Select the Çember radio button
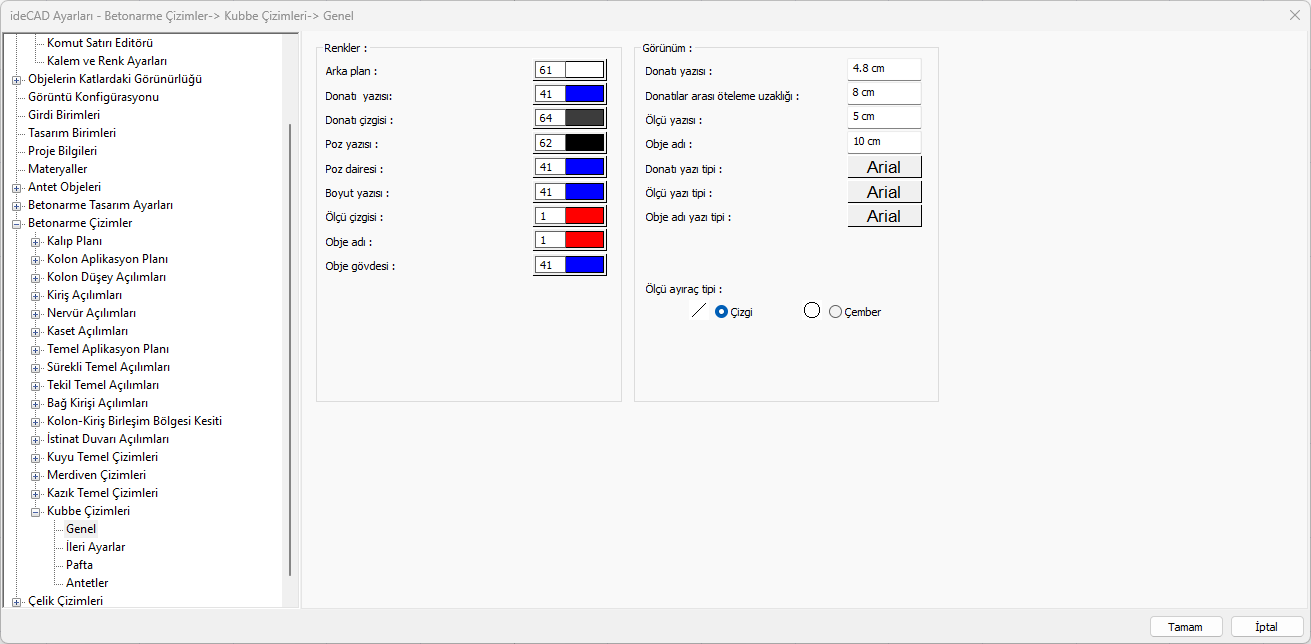1311x644 pixels. (x=836, y=312)
